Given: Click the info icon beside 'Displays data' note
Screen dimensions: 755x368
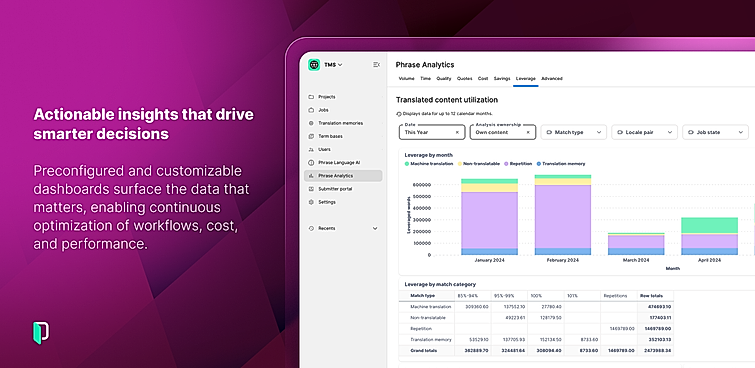Looking at the screenshot, I should tap(399, 114).
